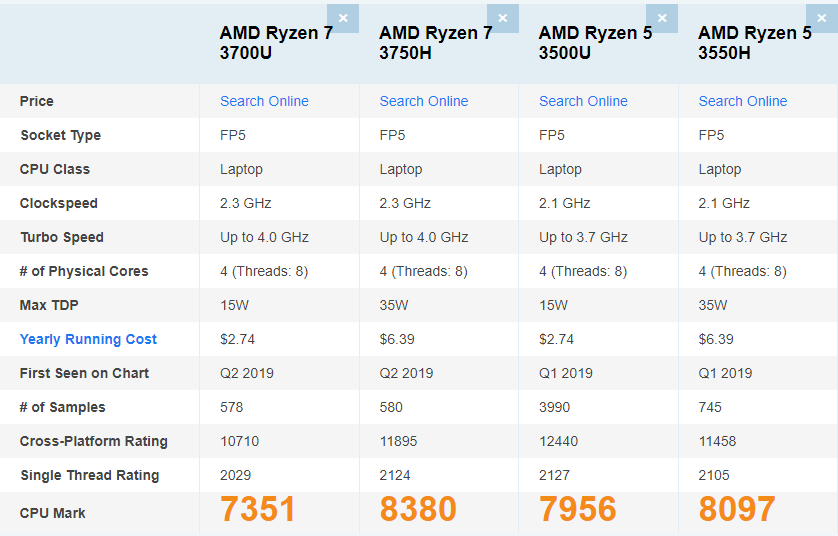The height and width of the screenshot is (536, 838).
Task: Click Search Online under Ryzen 7 3750H
Action: click(x=424, y=101)
